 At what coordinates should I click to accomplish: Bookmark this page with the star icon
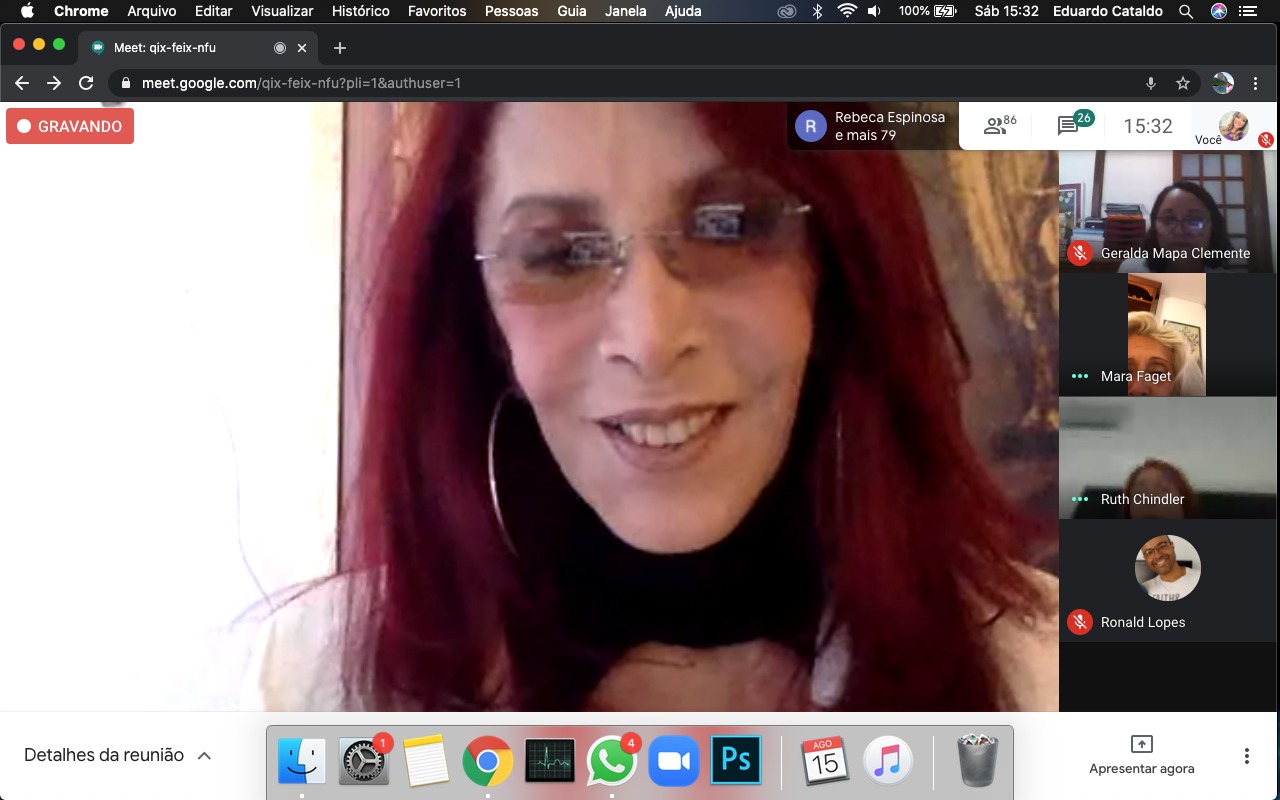click(x=1183, y=83)
